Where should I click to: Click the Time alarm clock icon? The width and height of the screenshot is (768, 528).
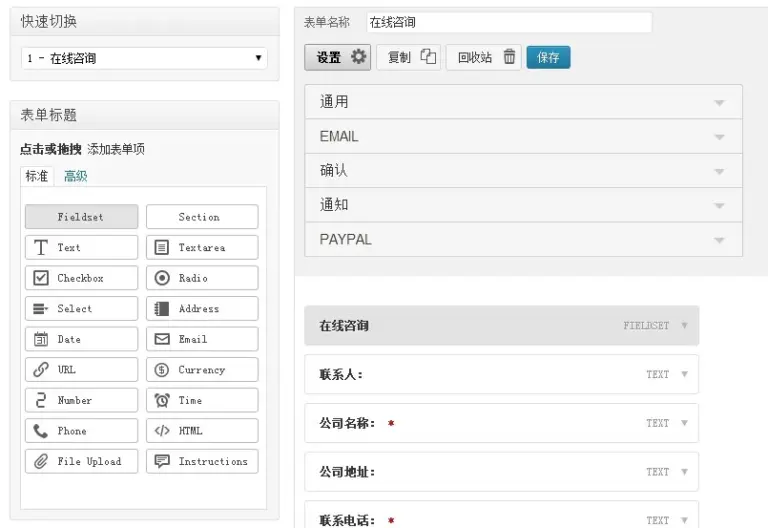coord(162,400)
